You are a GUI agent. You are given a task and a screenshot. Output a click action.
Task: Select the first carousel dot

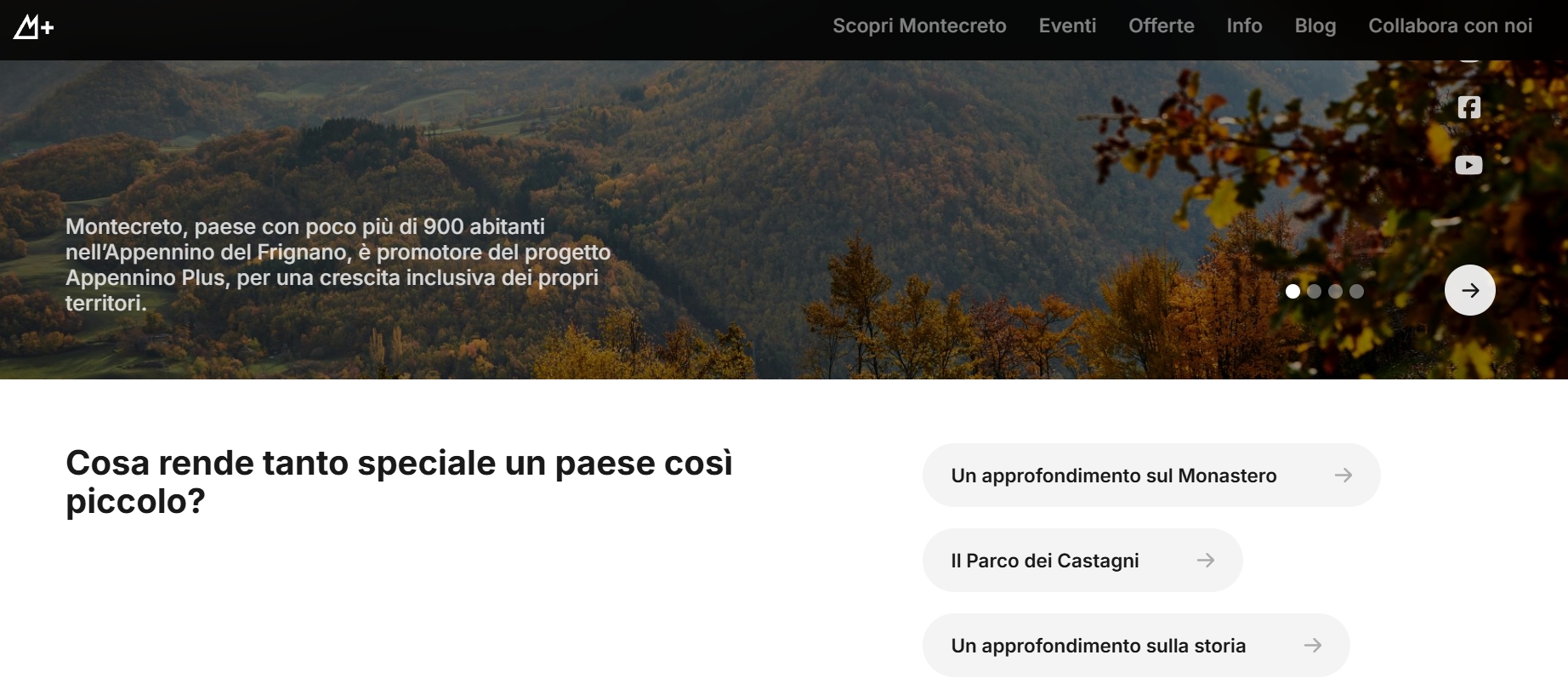1292,291
